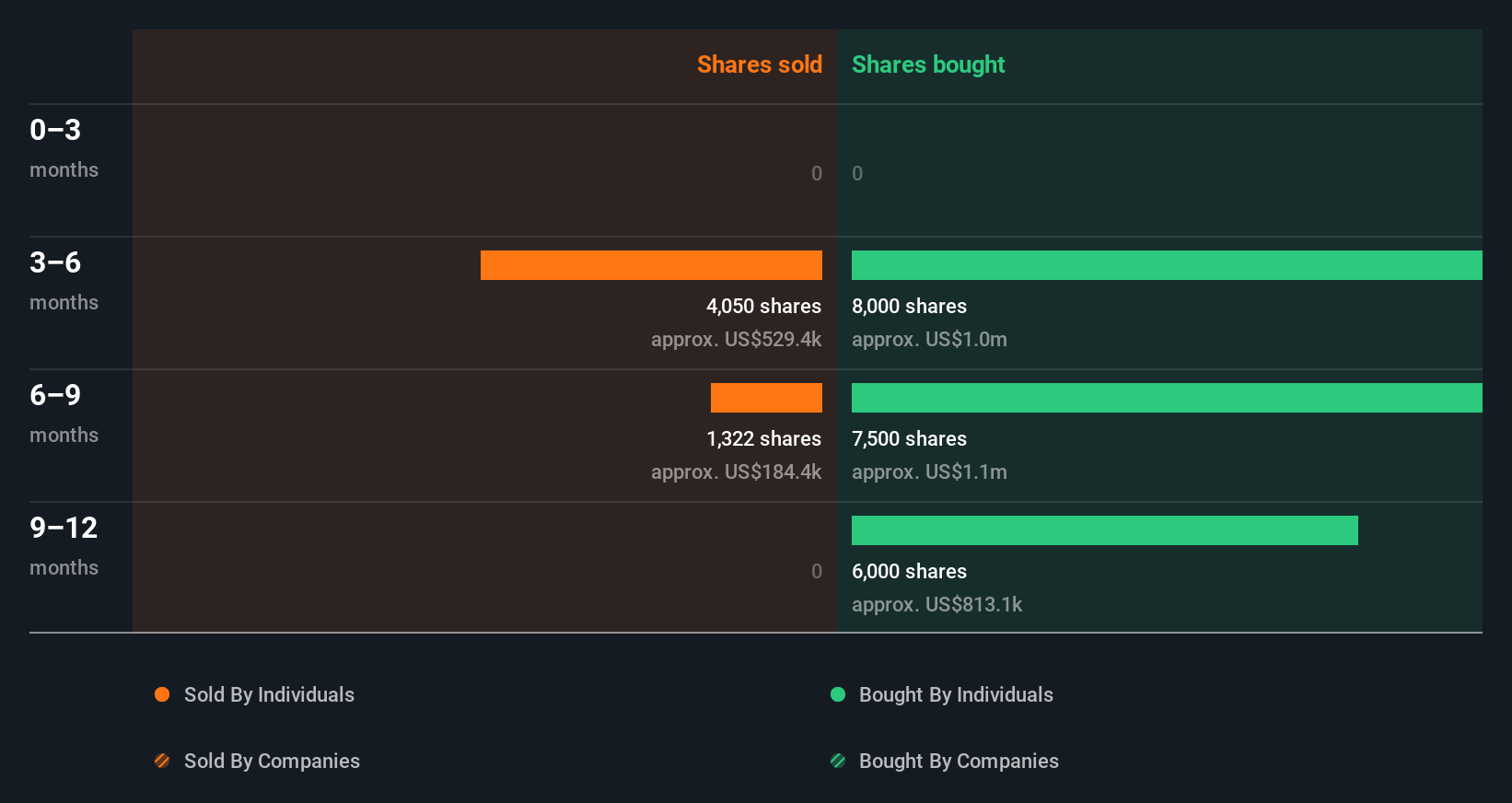Toggle the Sold By Companies legend label

tap(272, 761)
